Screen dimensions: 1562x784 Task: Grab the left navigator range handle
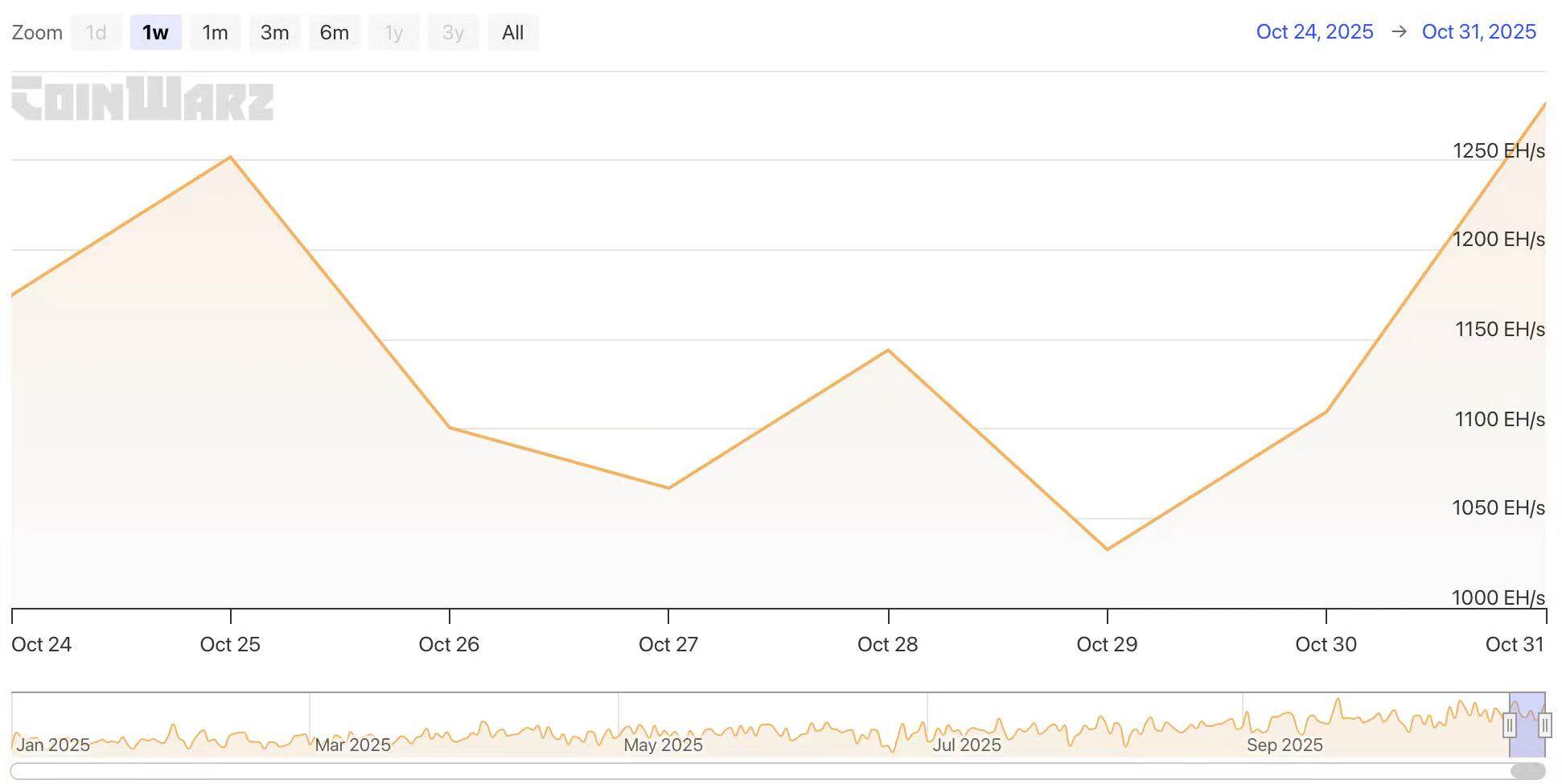point(1510,725)
